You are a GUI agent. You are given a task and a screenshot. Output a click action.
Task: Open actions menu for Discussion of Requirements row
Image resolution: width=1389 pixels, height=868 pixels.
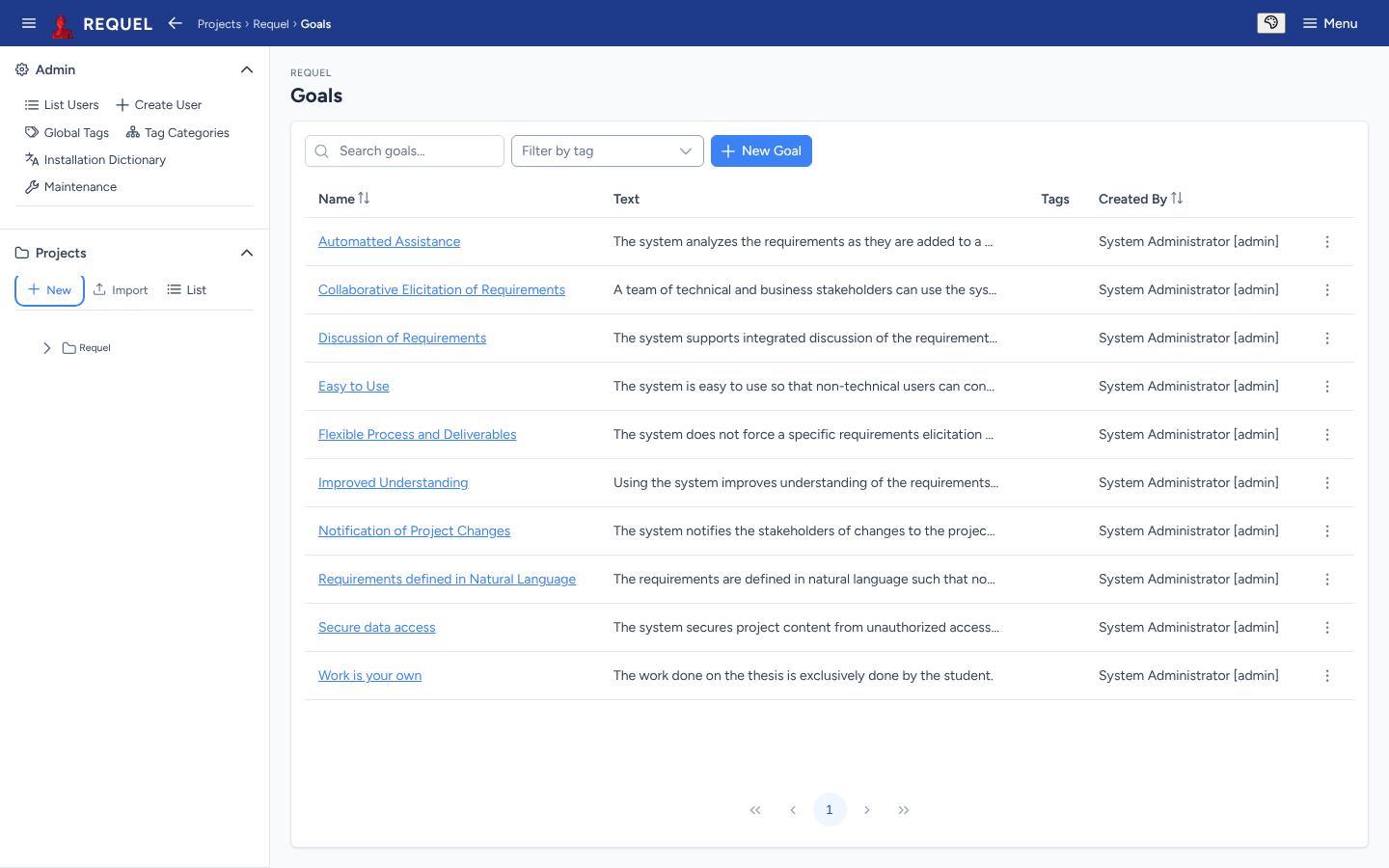tap(1327, 339)
